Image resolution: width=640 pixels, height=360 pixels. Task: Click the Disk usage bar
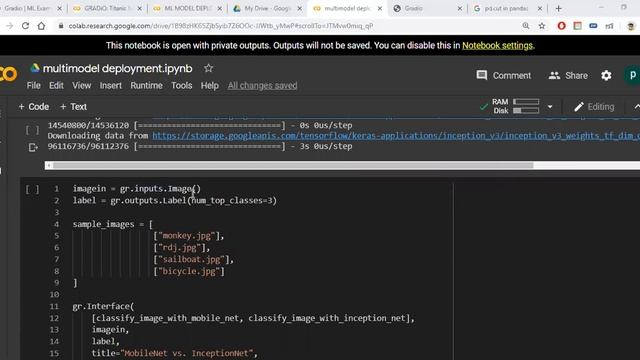(526, 111)
